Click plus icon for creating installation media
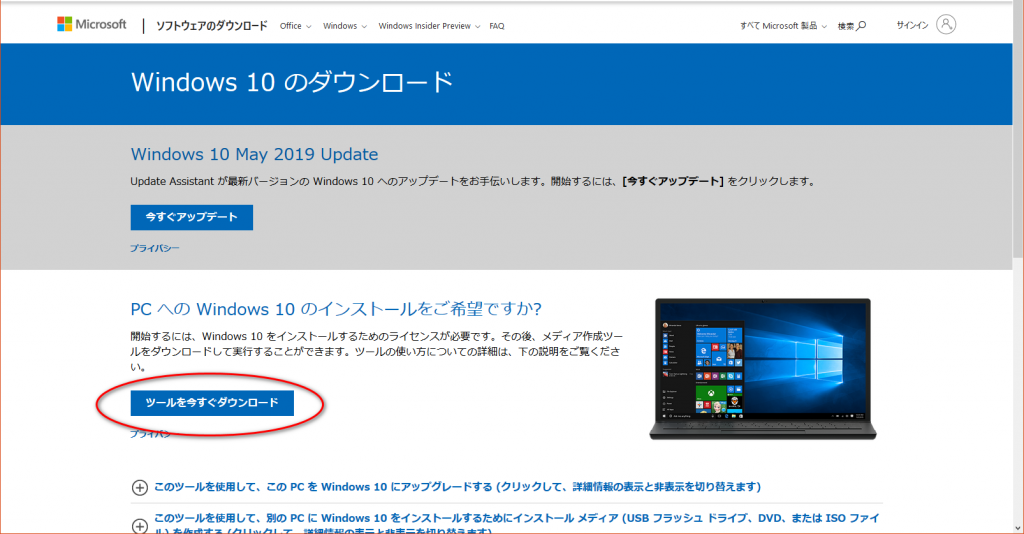The width and height of the screenshot is (1024, 534). click(x=139, y=524)
